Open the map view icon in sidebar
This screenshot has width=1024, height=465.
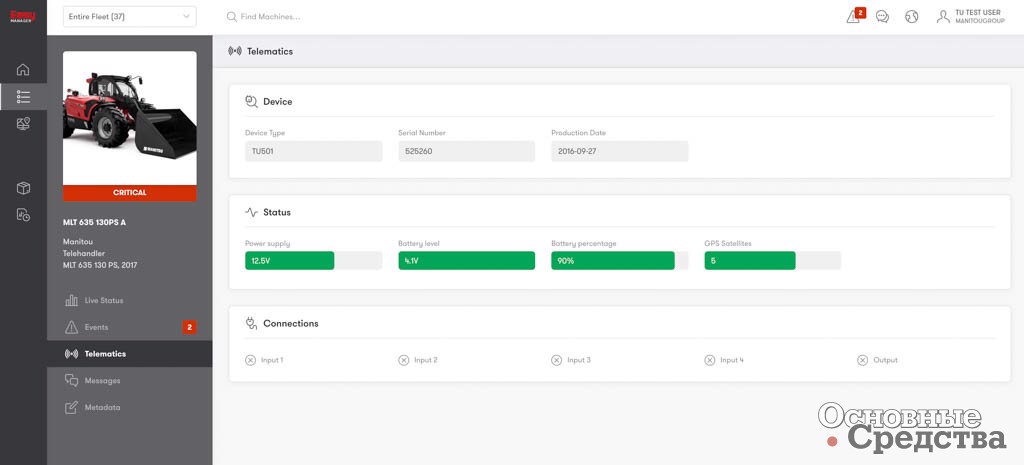point(23,123)
